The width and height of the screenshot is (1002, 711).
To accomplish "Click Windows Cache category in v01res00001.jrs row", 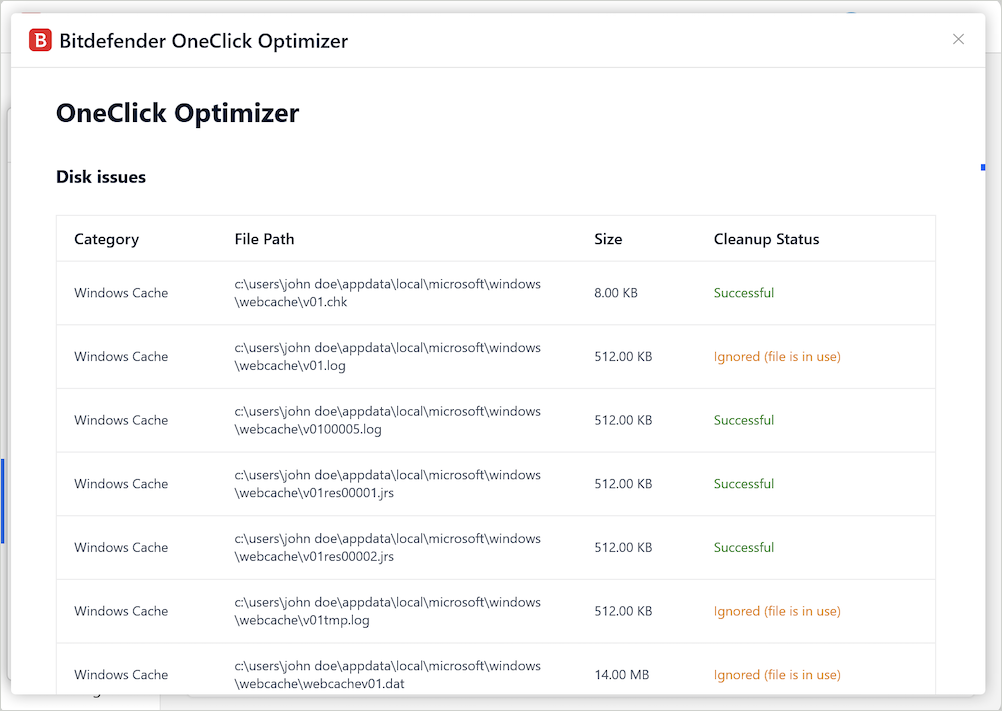I will point(121,484).
